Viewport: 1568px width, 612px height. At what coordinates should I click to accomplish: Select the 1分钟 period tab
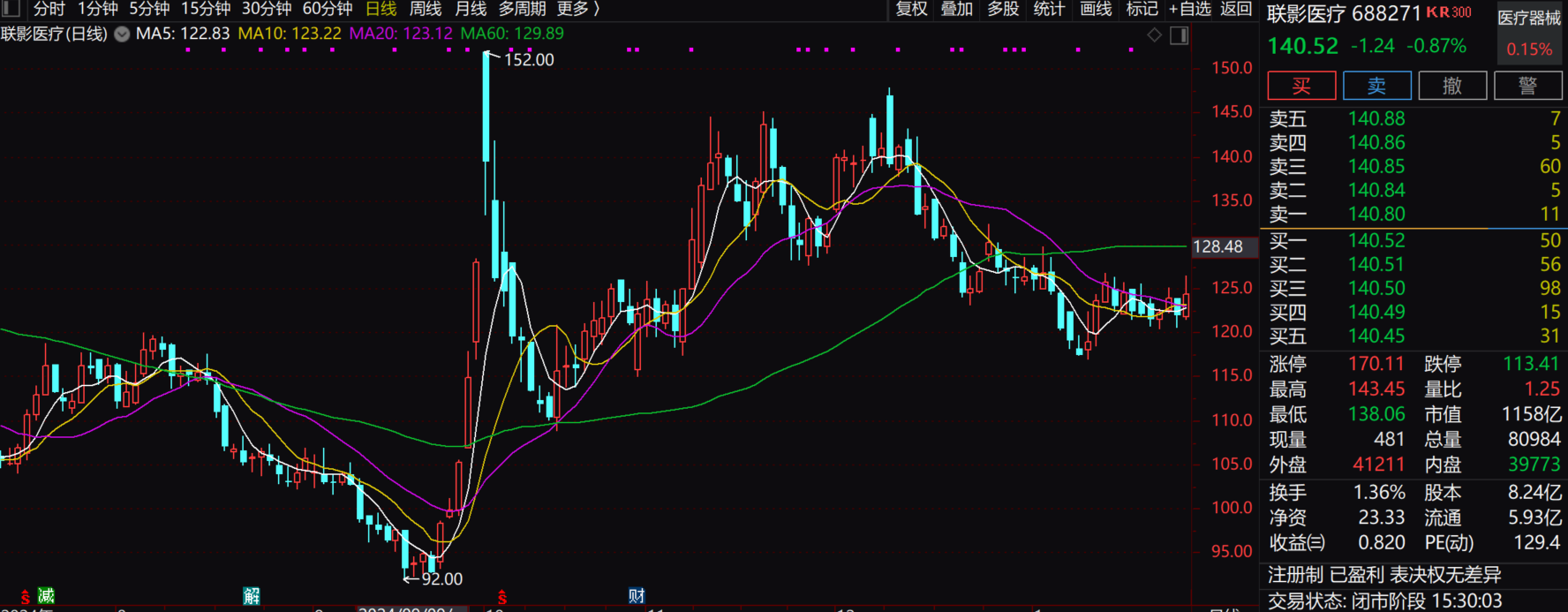click(x=97, y=9)
